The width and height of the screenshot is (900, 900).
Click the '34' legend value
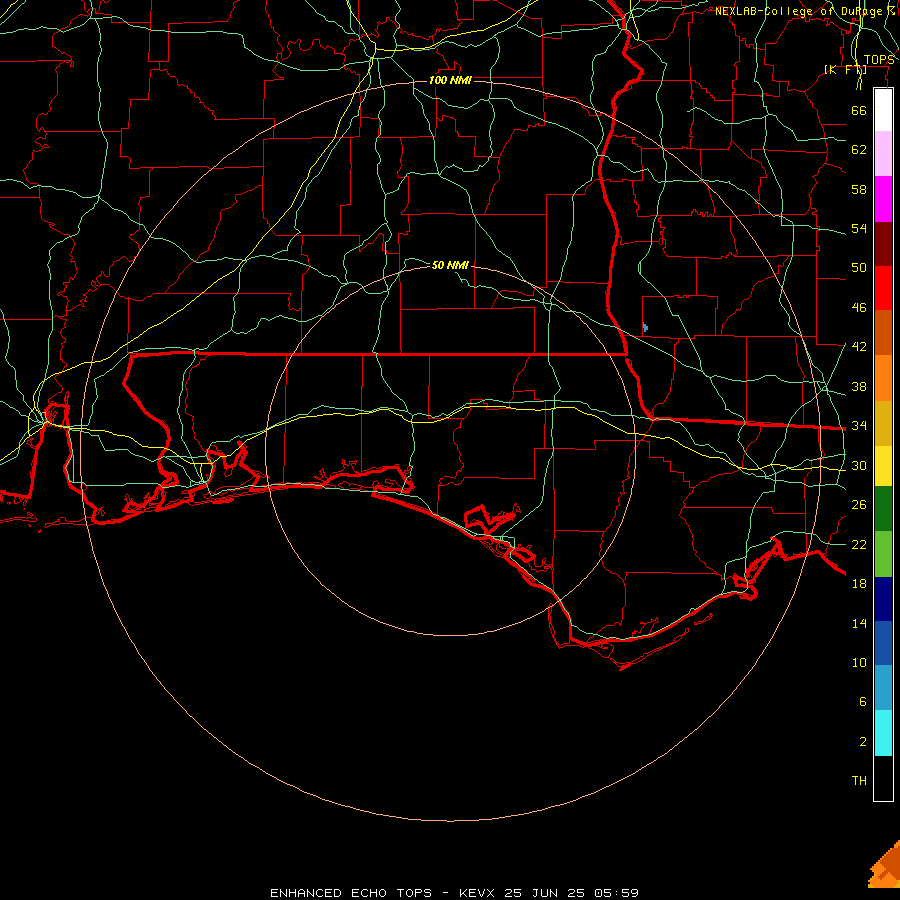click(859, 426)
